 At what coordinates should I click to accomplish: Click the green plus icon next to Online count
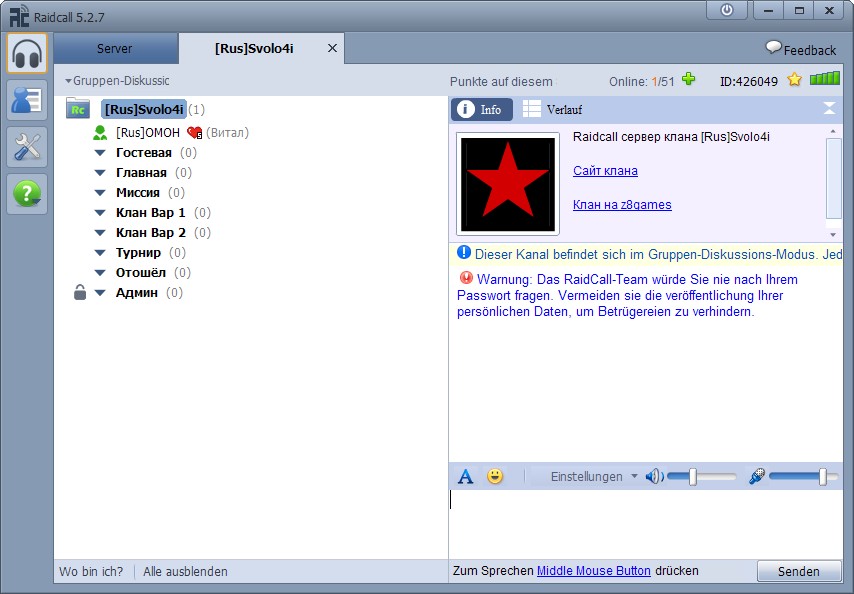pyautogui.click(x=688, y=79)
